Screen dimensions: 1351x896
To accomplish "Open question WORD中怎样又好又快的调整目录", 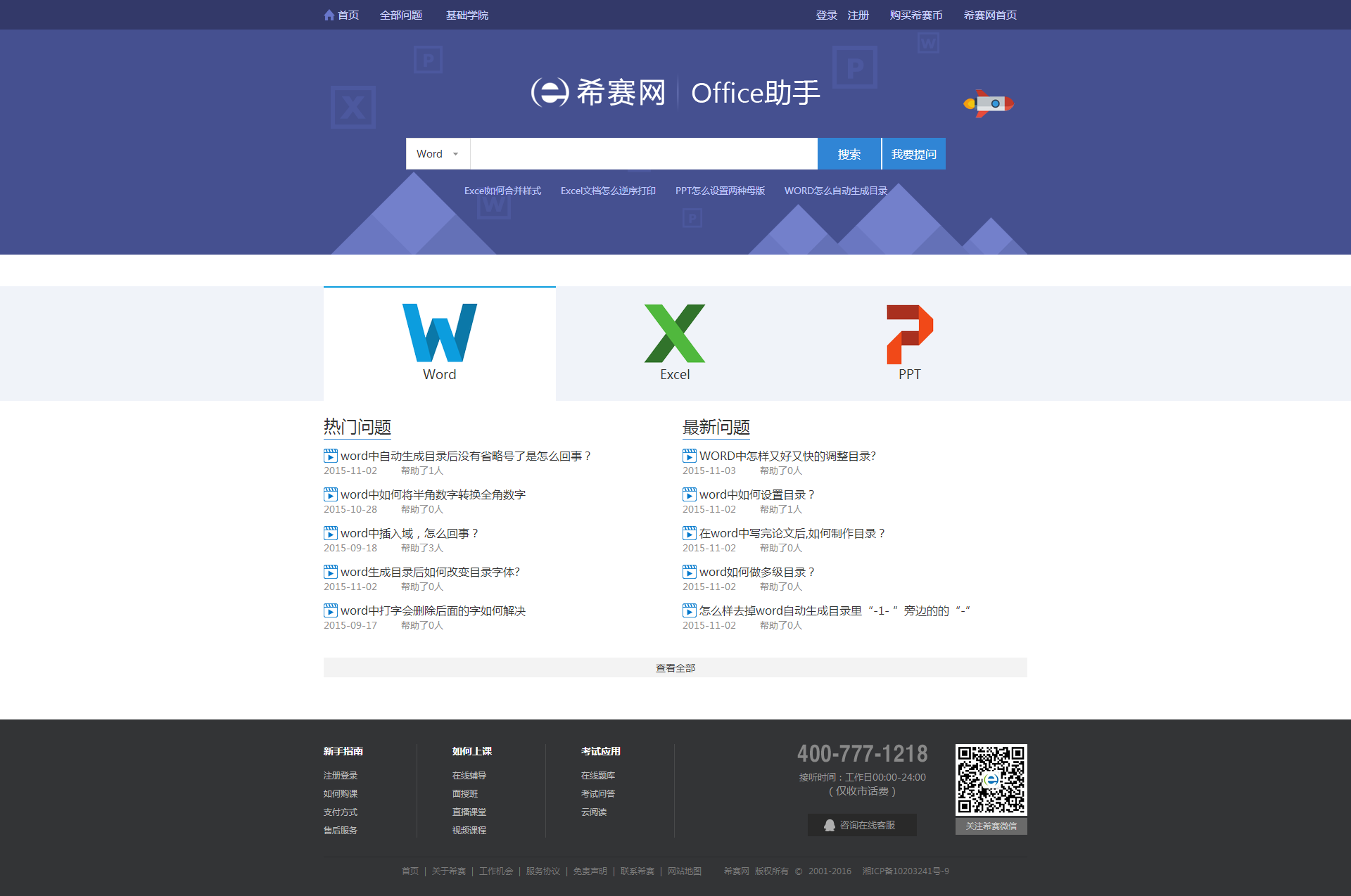I will point(788,456).
